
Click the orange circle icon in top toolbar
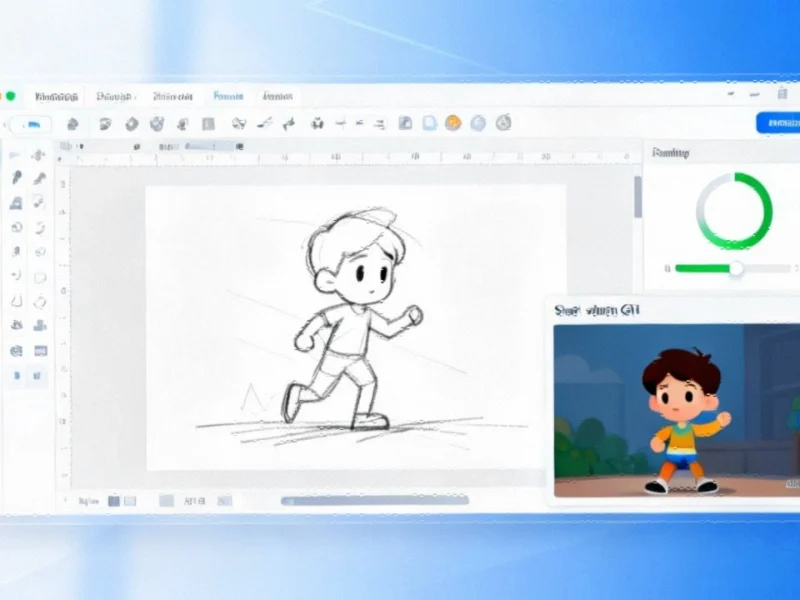[x=453, y=123]
